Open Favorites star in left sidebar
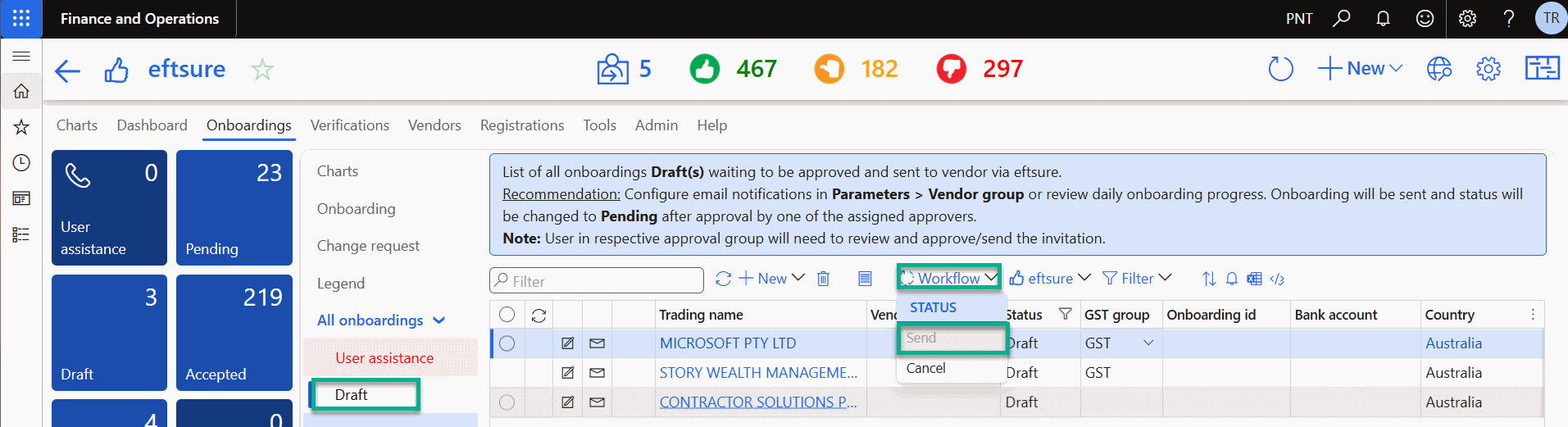1568x427 pixels. [21, 126]
